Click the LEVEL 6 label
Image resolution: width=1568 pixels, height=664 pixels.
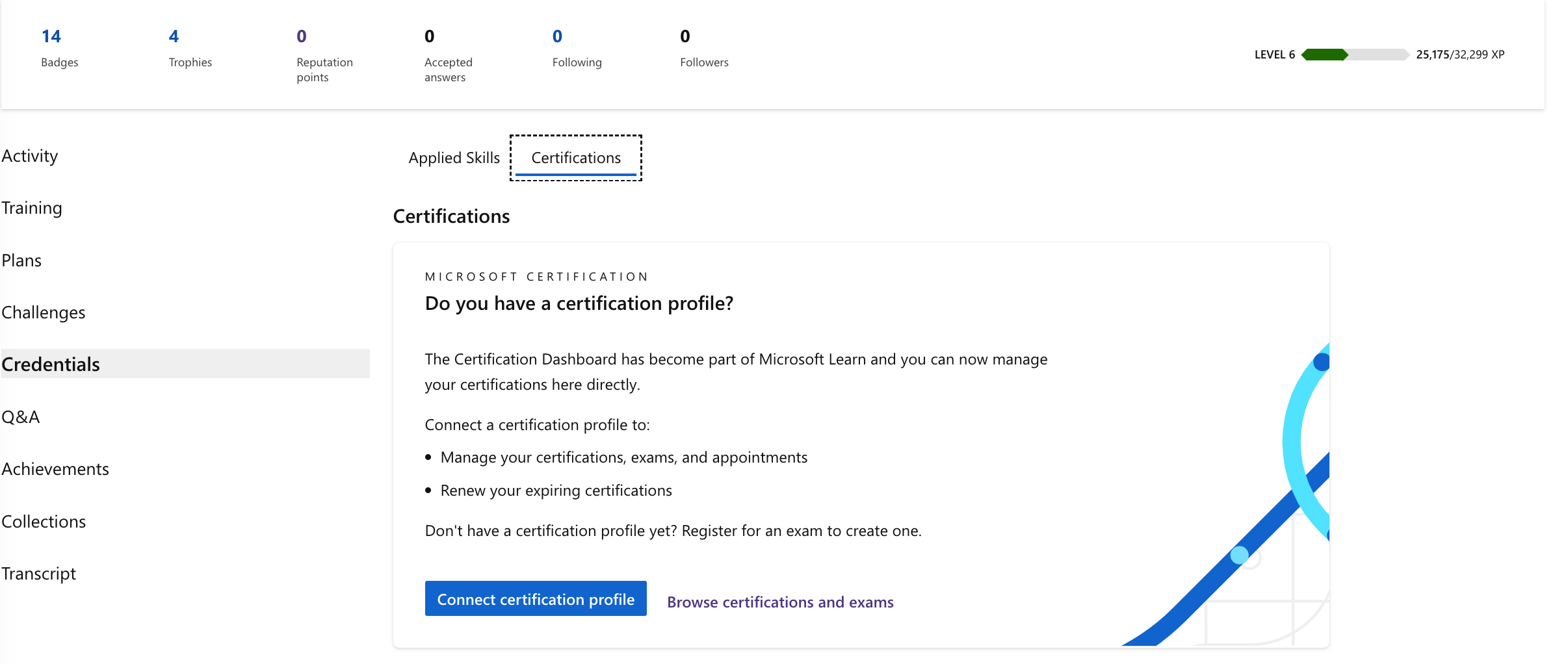[x=1274, y=55]
